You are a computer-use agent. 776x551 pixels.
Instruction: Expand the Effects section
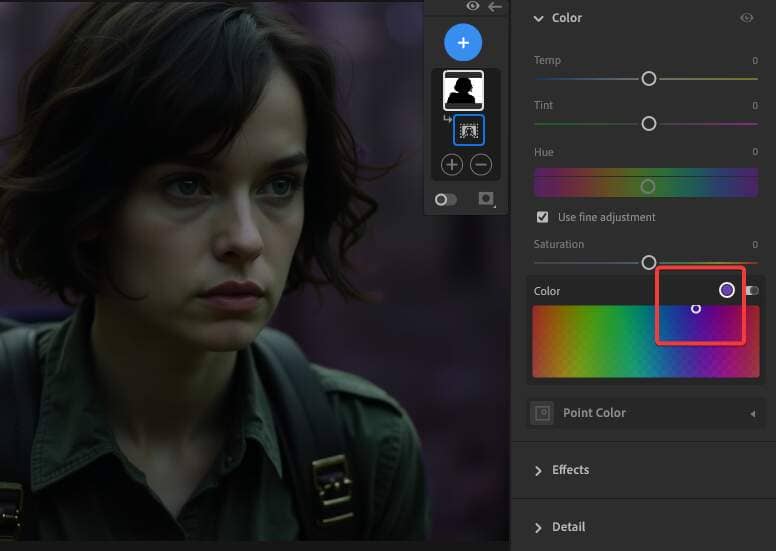(538, 470)
